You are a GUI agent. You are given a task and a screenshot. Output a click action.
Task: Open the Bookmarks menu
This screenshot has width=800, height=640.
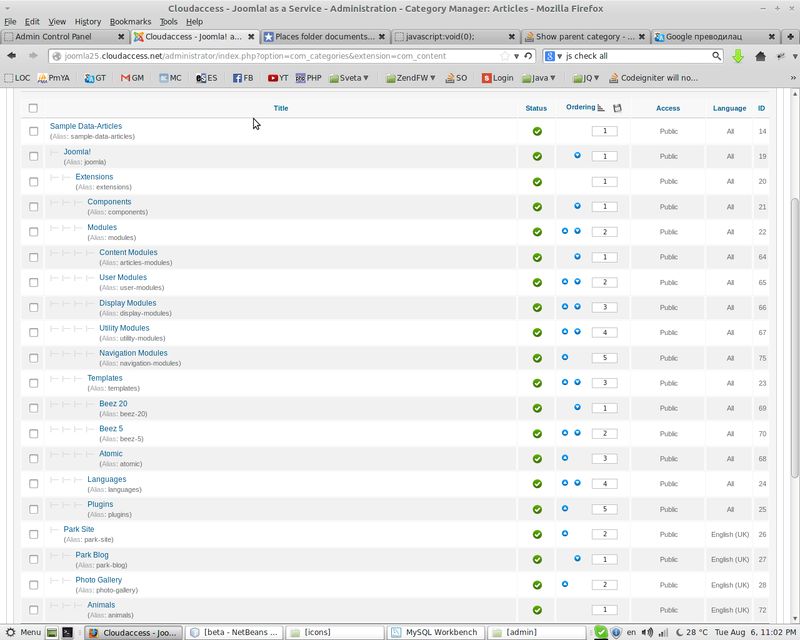(130, 21)
